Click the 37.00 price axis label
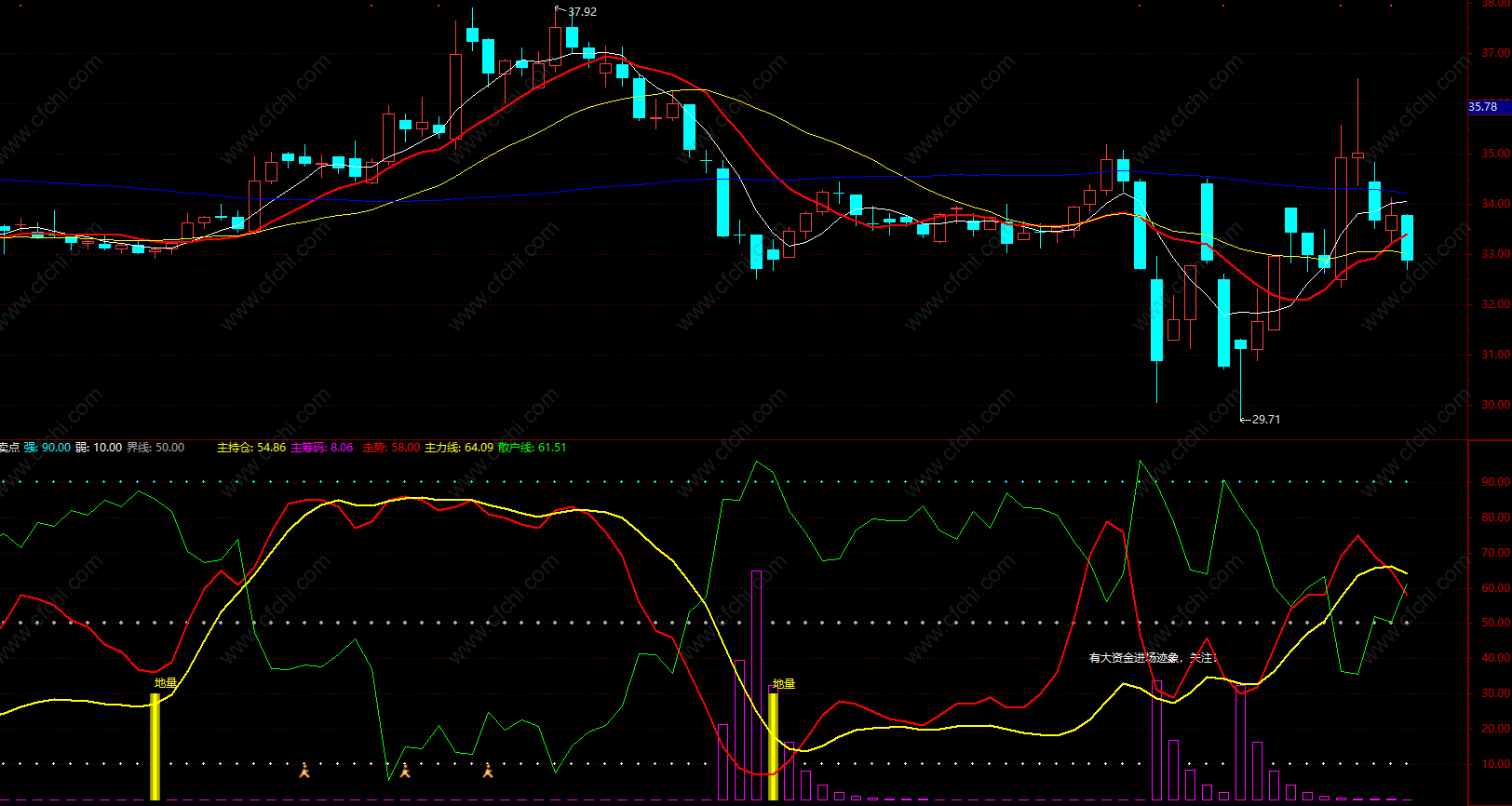The width and height of the screenshot is (1512, 806). (1495, 54)
